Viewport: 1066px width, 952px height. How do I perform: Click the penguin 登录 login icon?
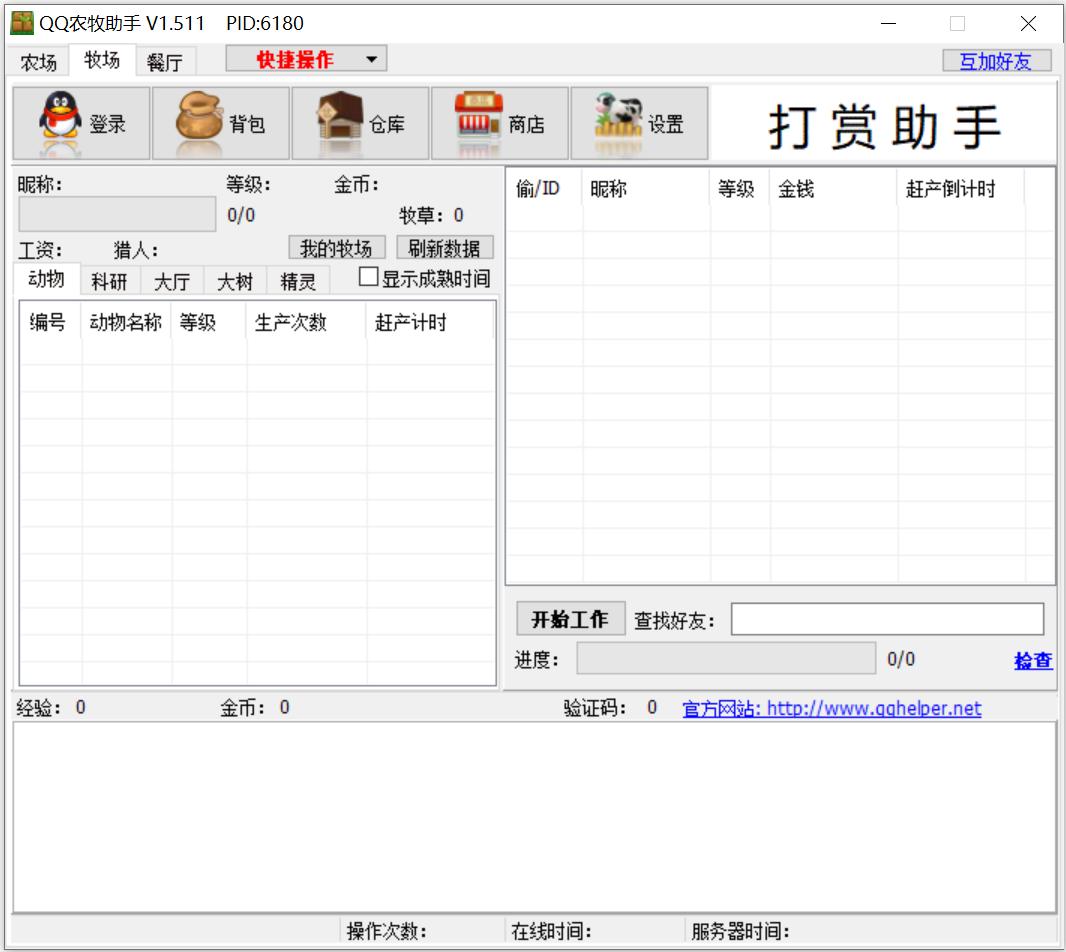62,123
